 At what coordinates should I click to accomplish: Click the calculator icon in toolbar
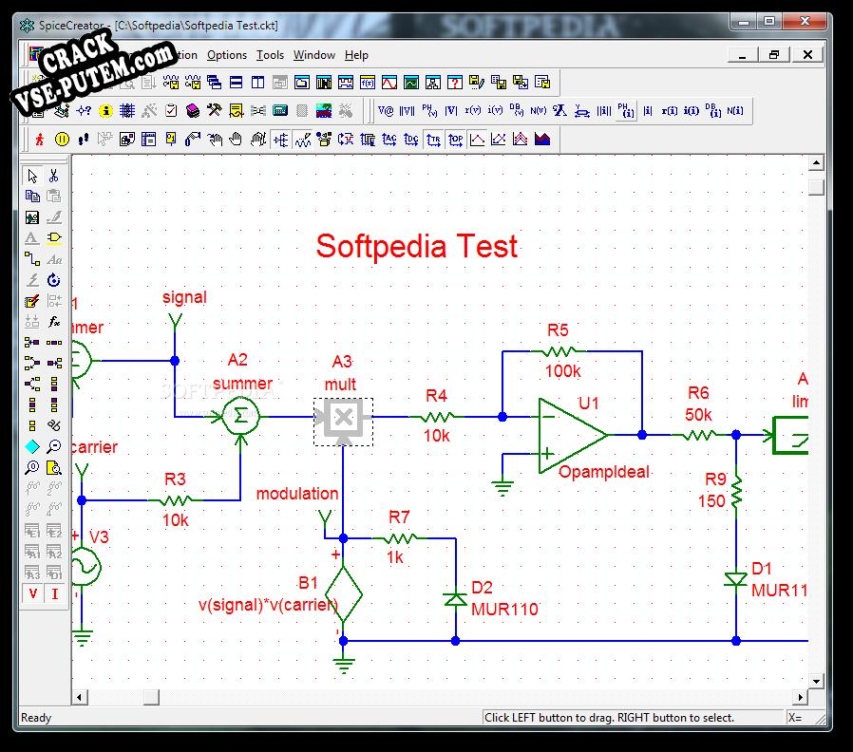point(280,111)
